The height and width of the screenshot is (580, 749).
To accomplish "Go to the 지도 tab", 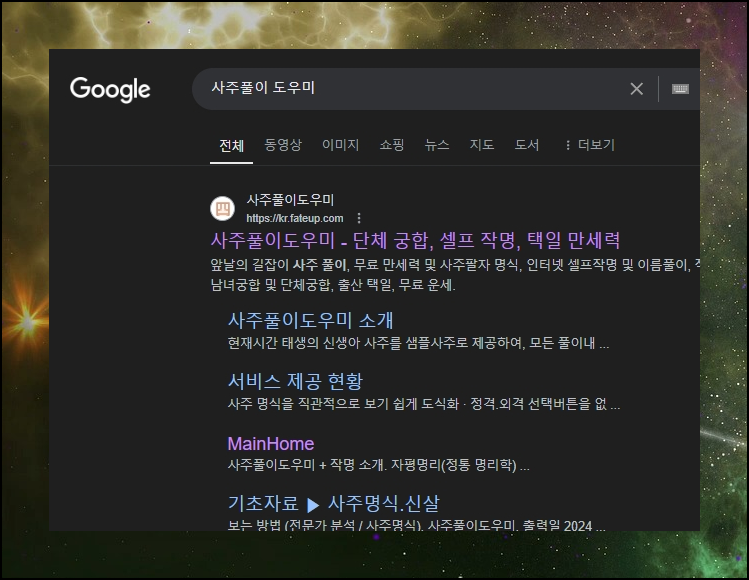I will (482, 145).
